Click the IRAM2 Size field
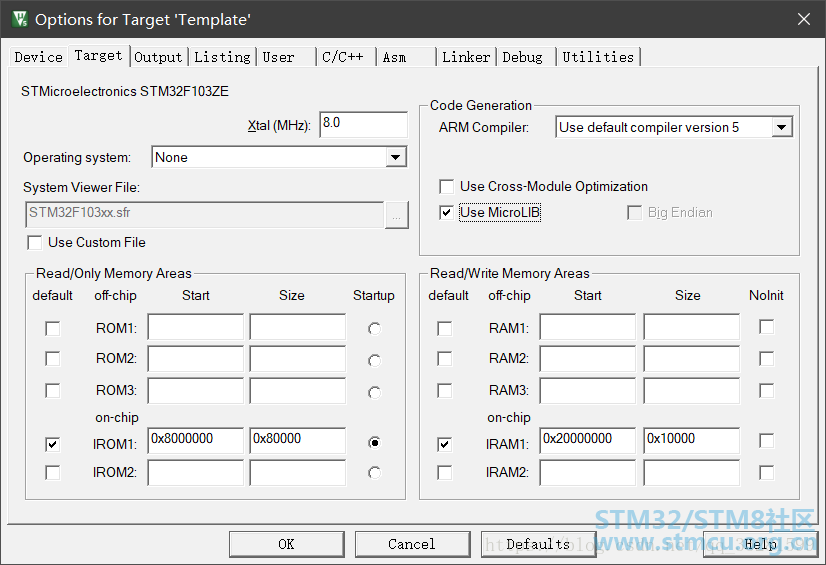The image size is (826, 565). point(692,472)
